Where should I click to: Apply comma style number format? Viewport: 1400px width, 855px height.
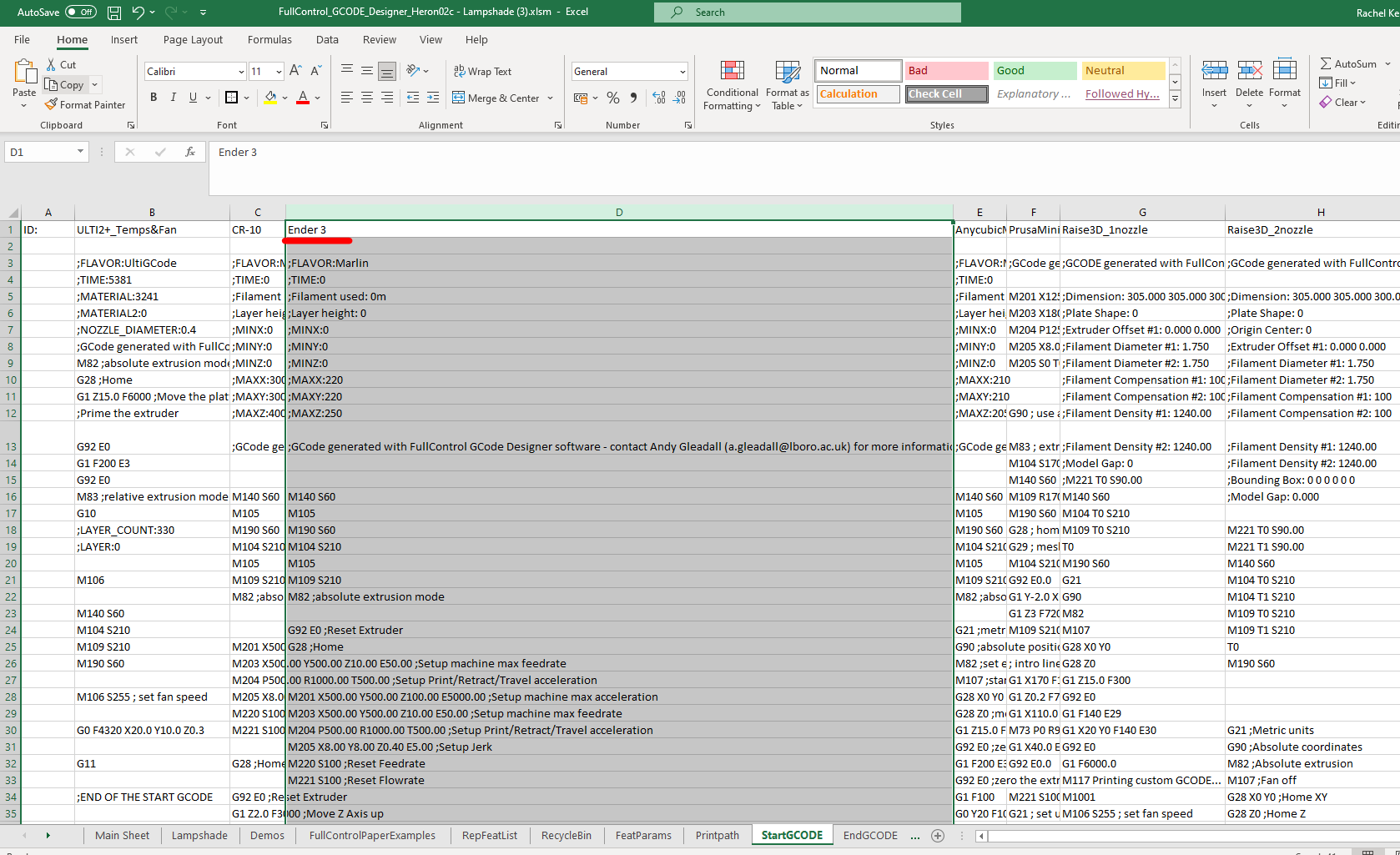click(634, 98)
